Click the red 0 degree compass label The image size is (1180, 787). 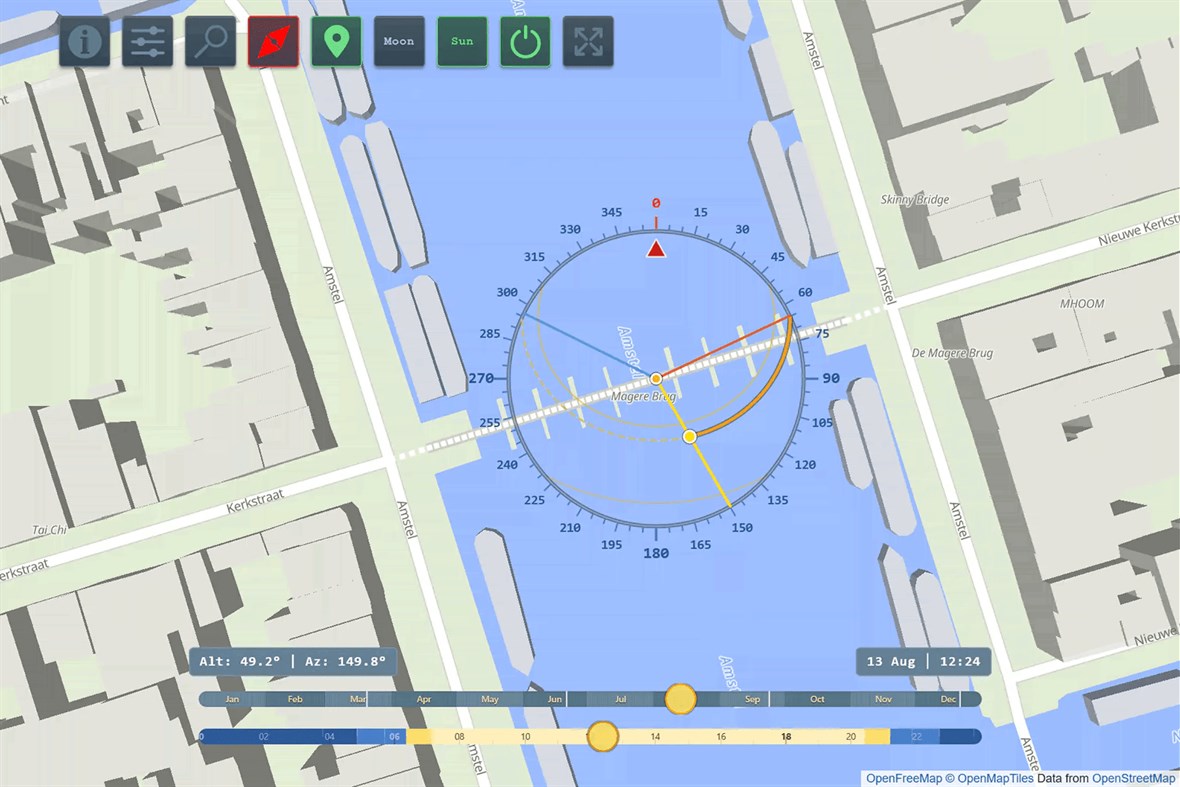click(656, 203)
